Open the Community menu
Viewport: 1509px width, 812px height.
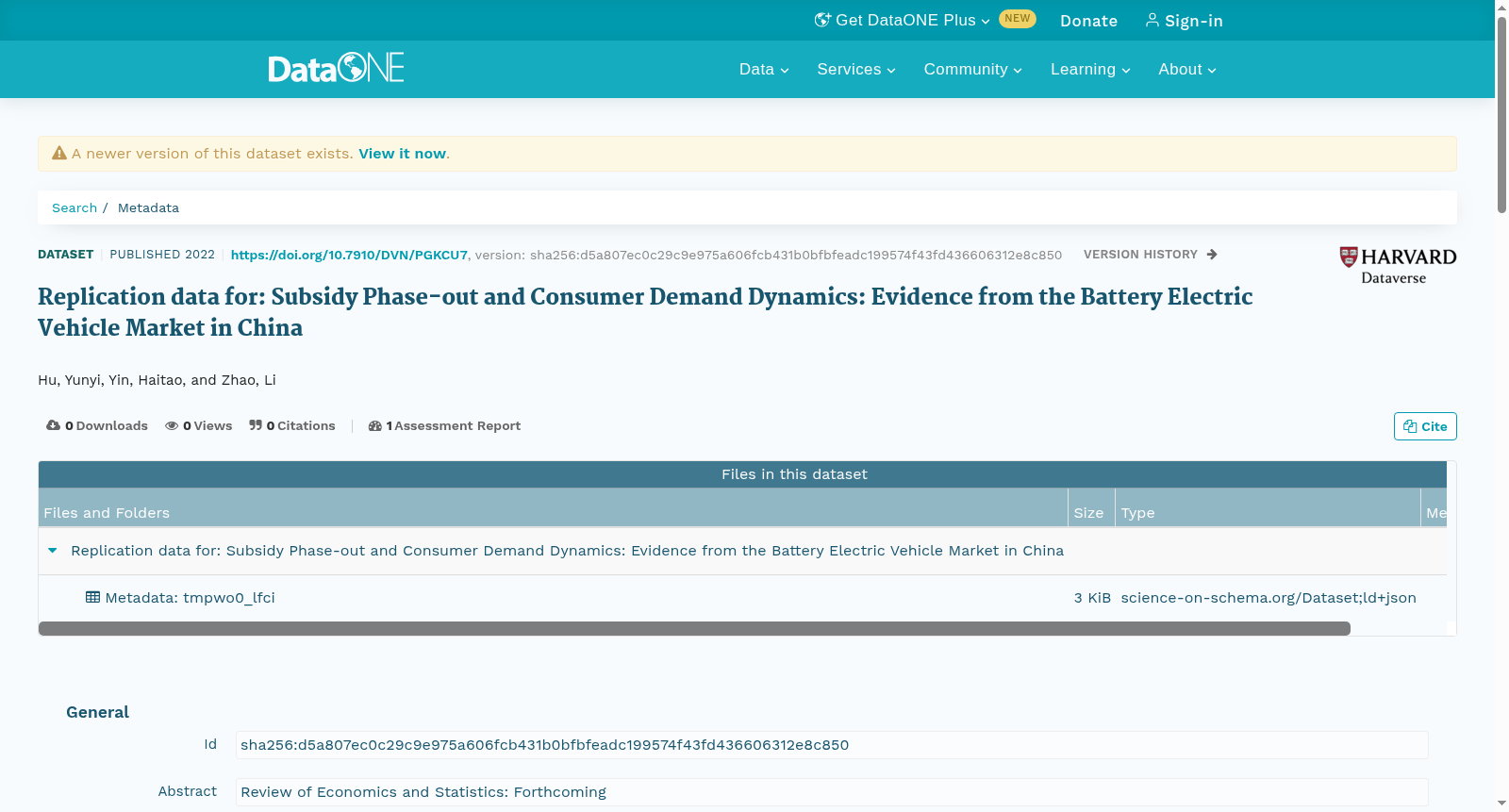[972, 69]
